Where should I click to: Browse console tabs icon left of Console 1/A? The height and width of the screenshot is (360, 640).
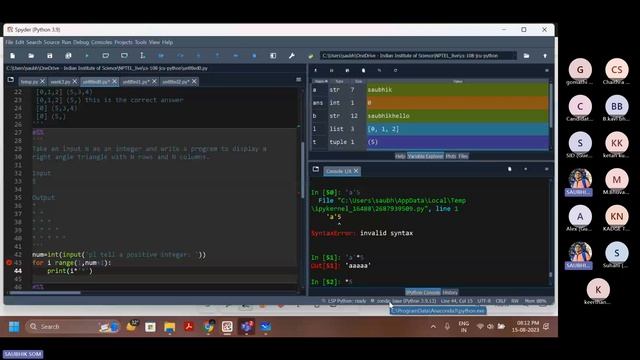[316, 169]
